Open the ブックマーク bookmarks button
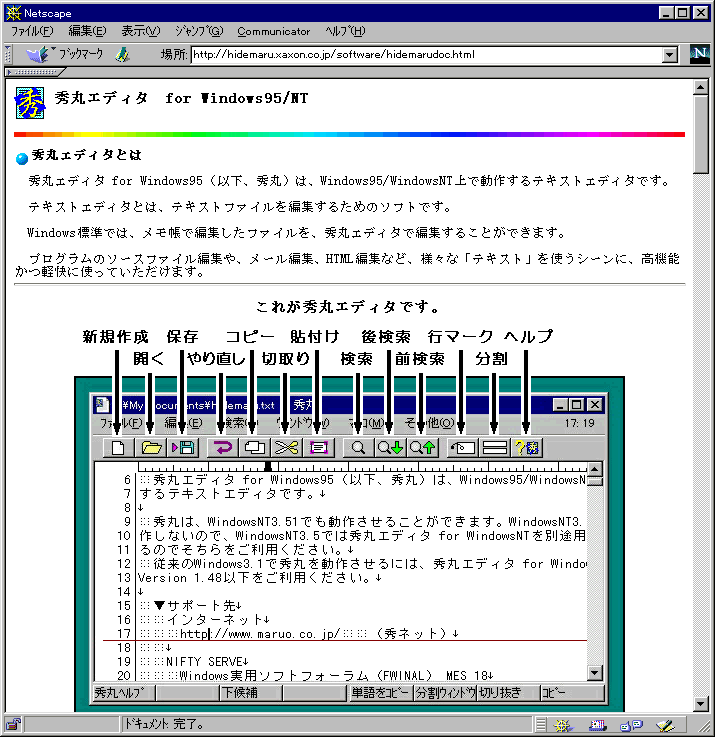715x737 pixels. [x=66, y=54]
